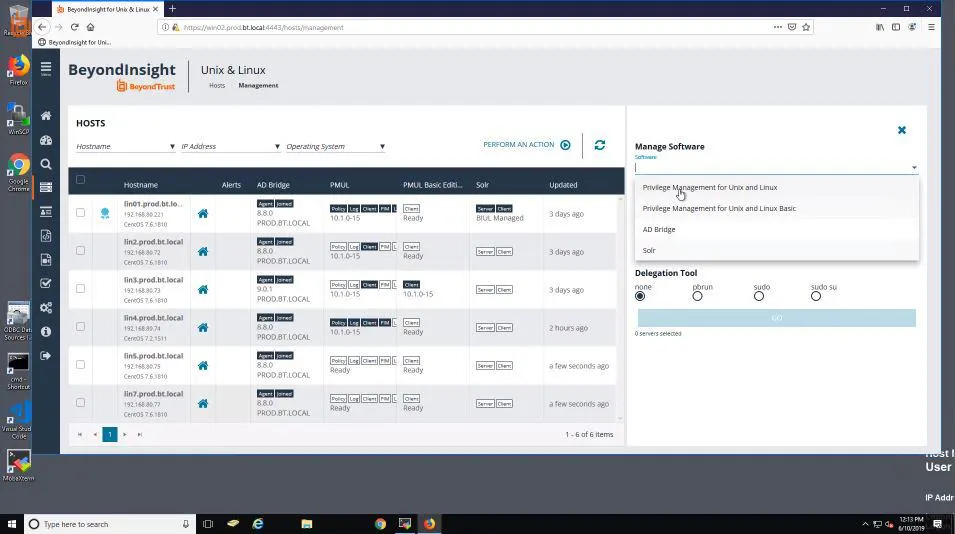Close the Manage Software panel
This screenshot has width=955, height=534.
tap(902, 130)
